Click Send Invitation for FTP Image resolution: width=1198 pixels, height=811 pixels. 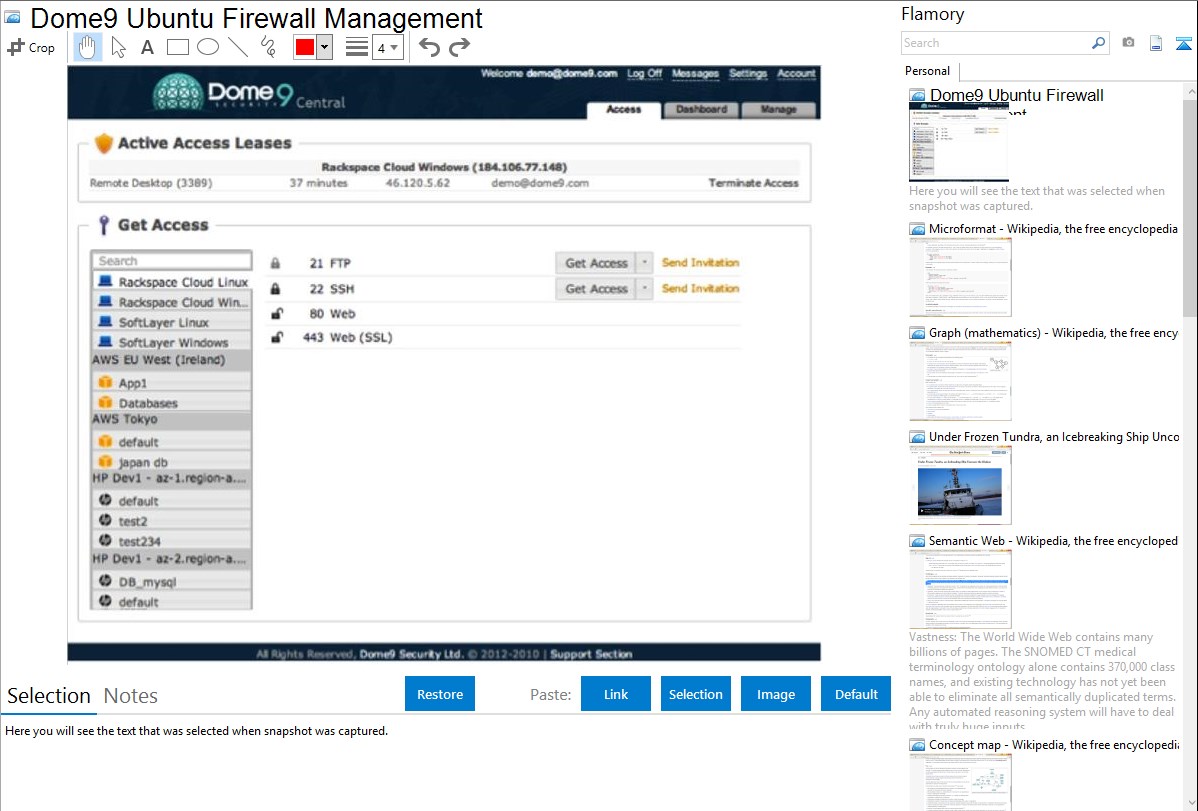[x=701, y=262]
